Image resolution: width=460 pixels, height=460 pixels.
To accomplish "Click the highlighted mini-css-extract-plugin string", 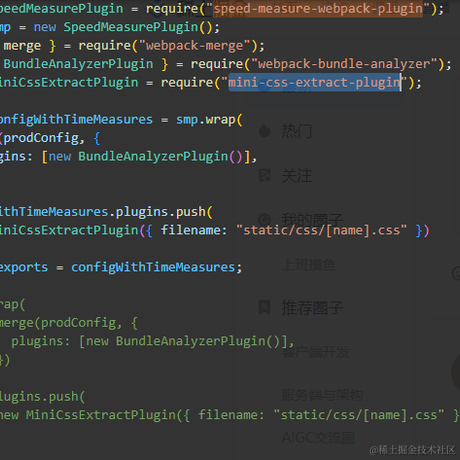I will pyautogui.click(x=315, y=82).
